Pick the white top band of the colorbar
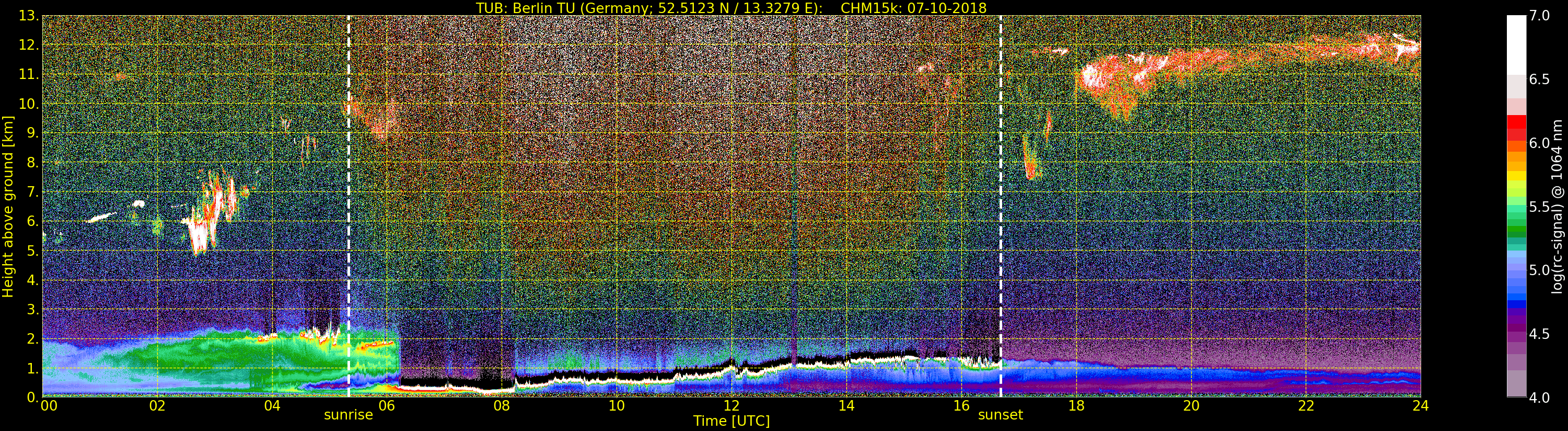Image resolution: width=1568 pixels, height=431 pixels. [1516, 44]
